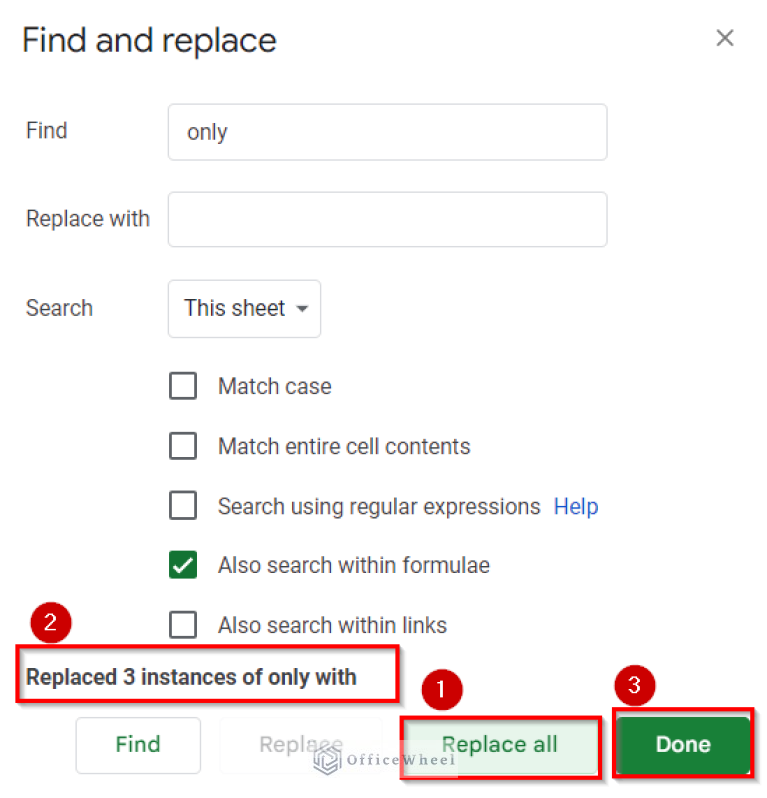Screen dimensions: 767x798
Task: Click the "Replaced 3 instances" status message
Action: [x=191, y=677]
